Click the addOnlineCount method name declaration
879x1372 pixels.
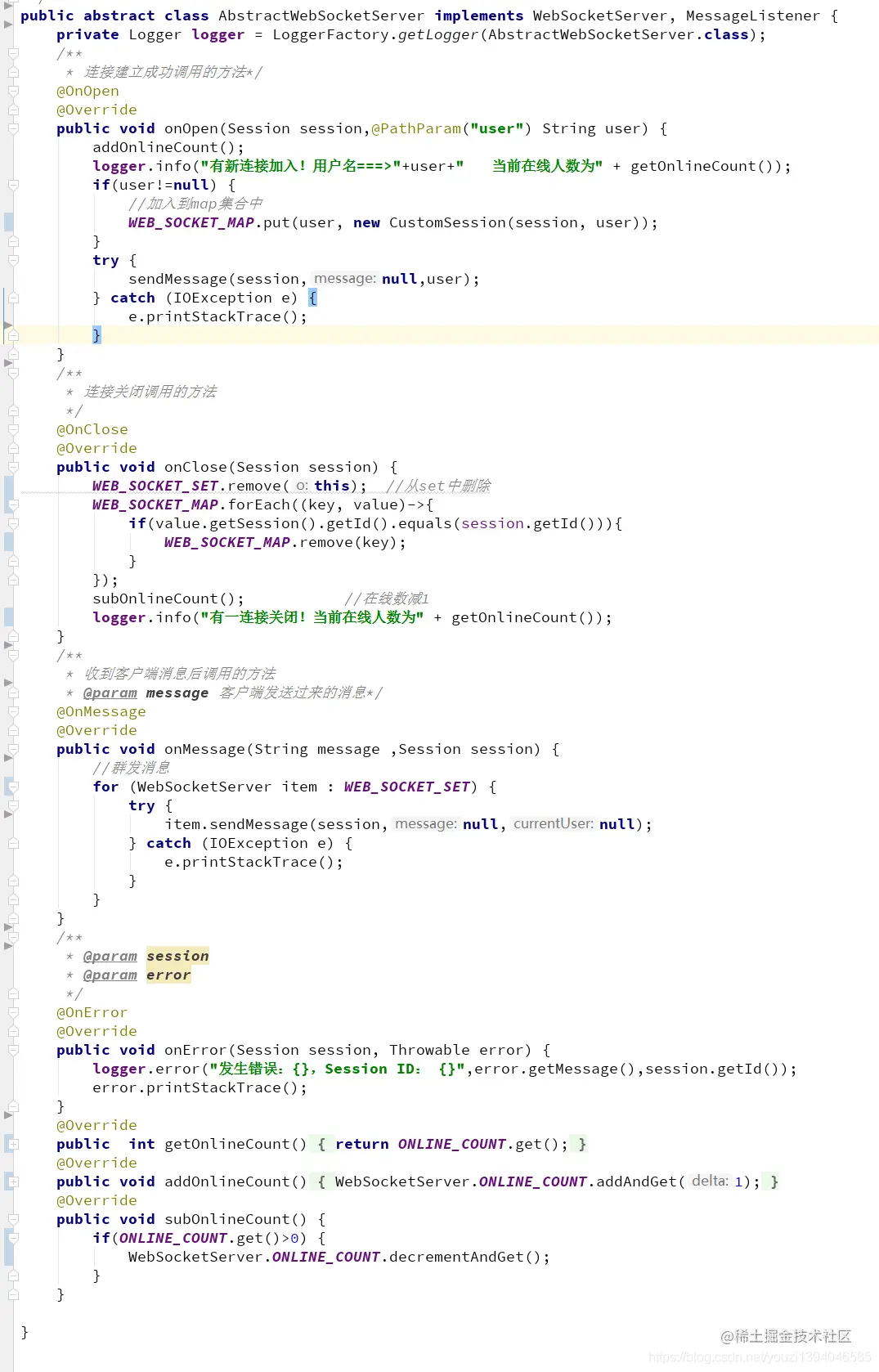coord(227,1181)
